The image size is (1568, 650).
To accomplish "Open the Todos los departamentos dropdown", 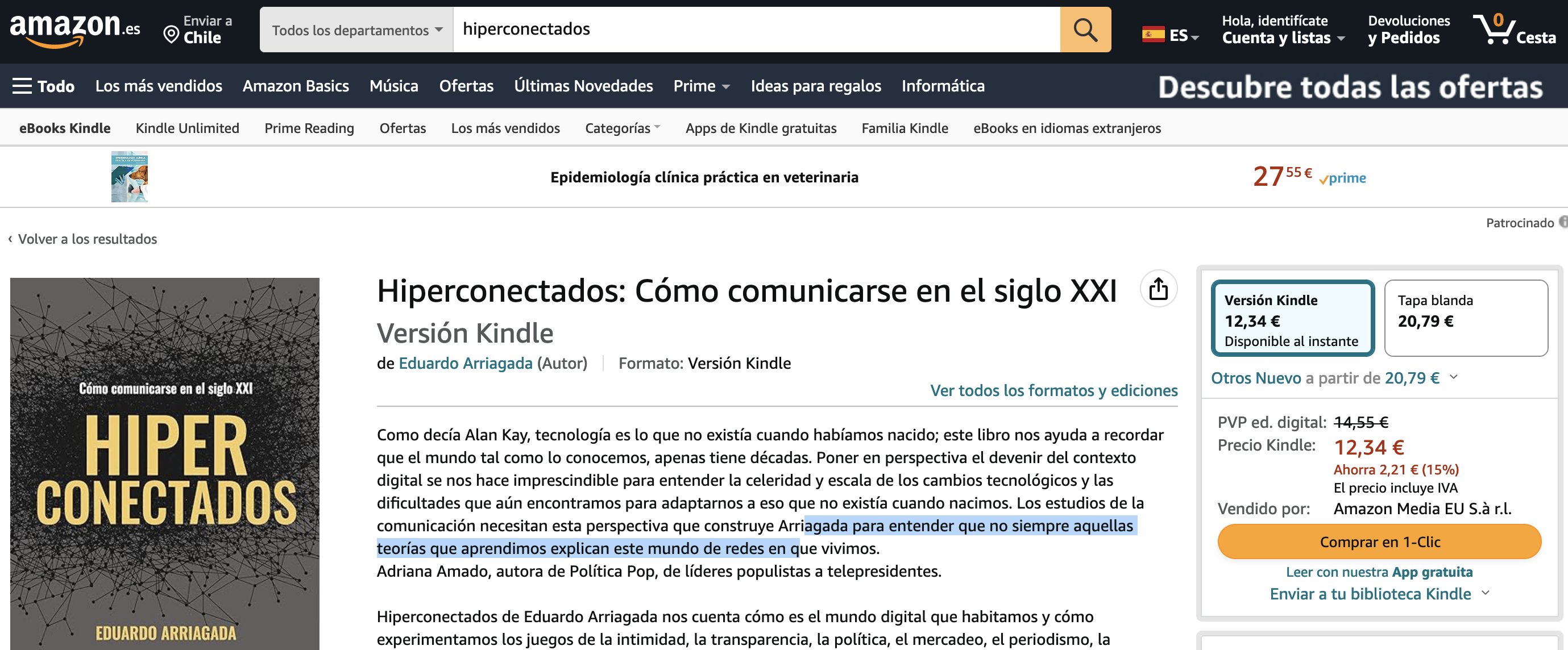I will coord(356,30).
